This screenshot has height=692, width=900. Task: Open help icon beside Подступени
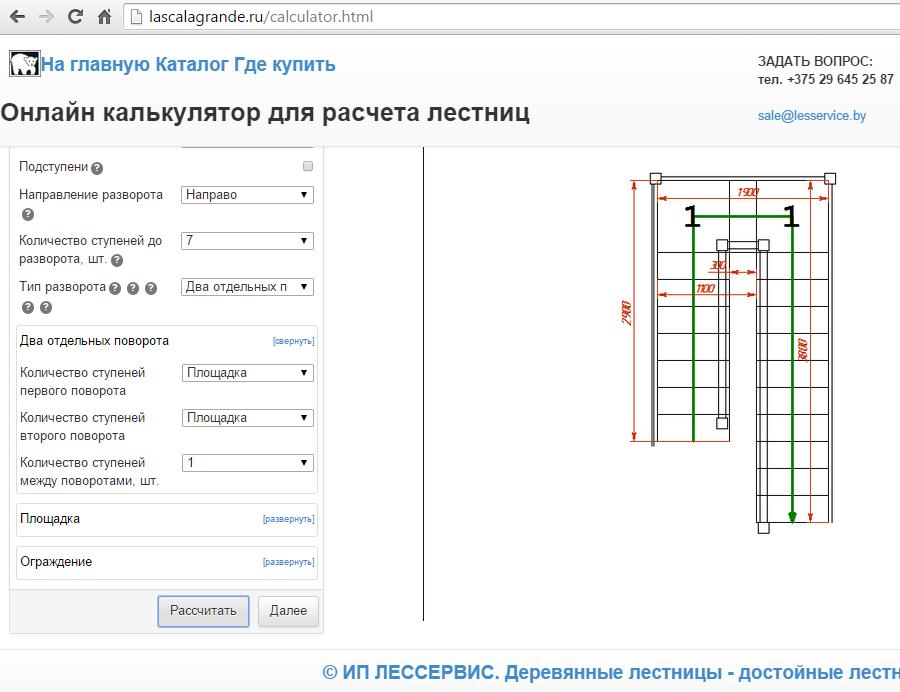click(x=97, y=168)
